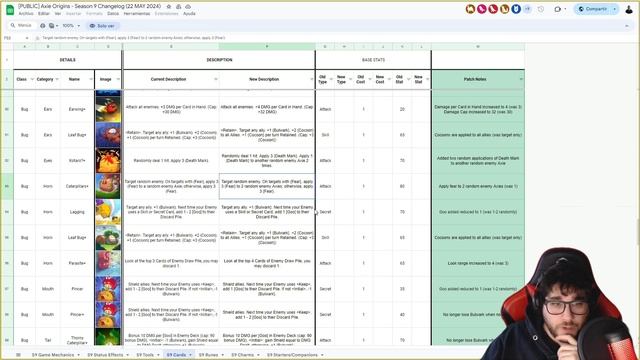Screen dimensions: 640x360
Task: Show additional collaborators +7 badge
Action: 527,9
